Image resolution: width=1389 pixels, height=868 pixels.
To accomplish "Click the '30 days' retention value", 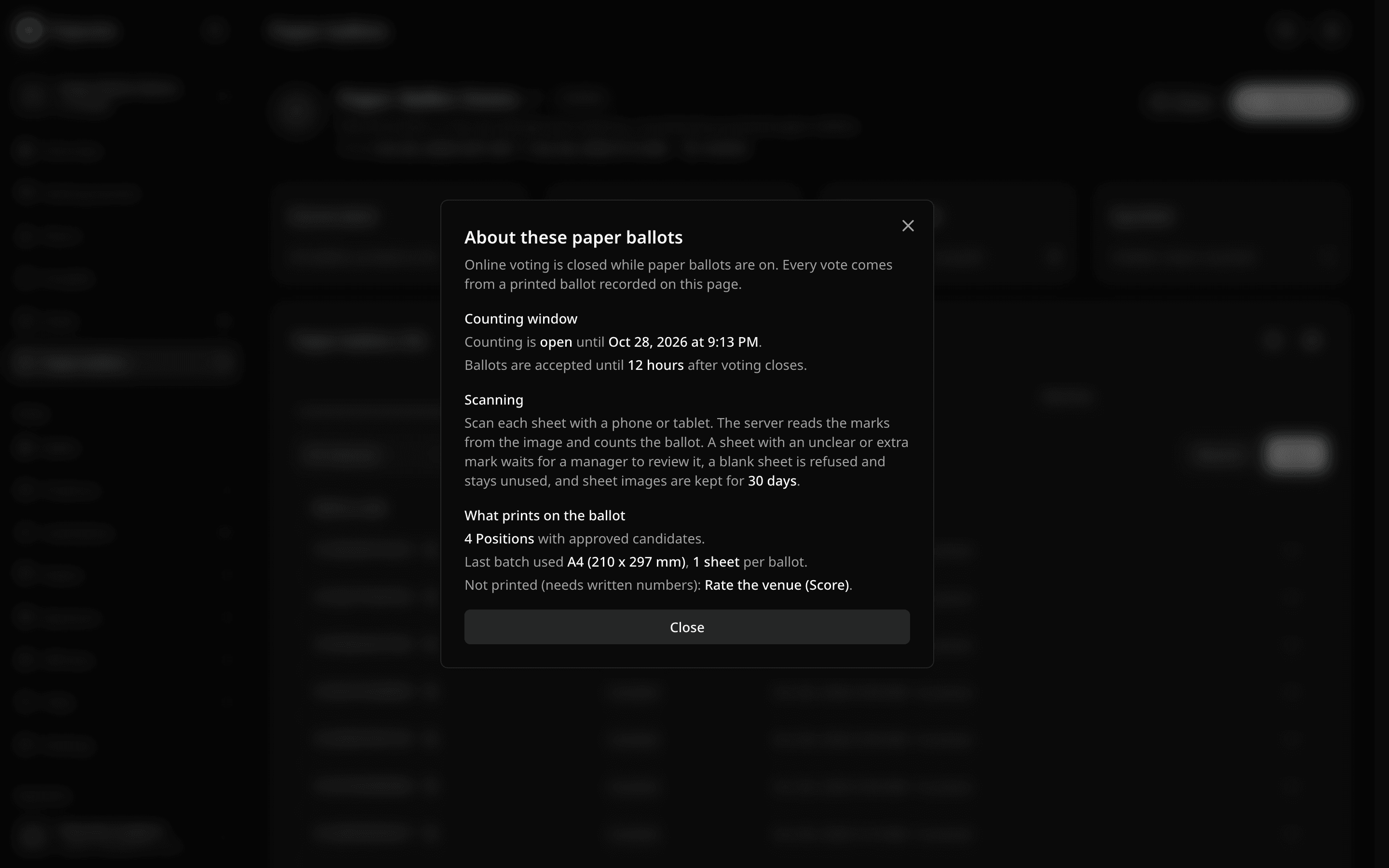I will (772, 481).
